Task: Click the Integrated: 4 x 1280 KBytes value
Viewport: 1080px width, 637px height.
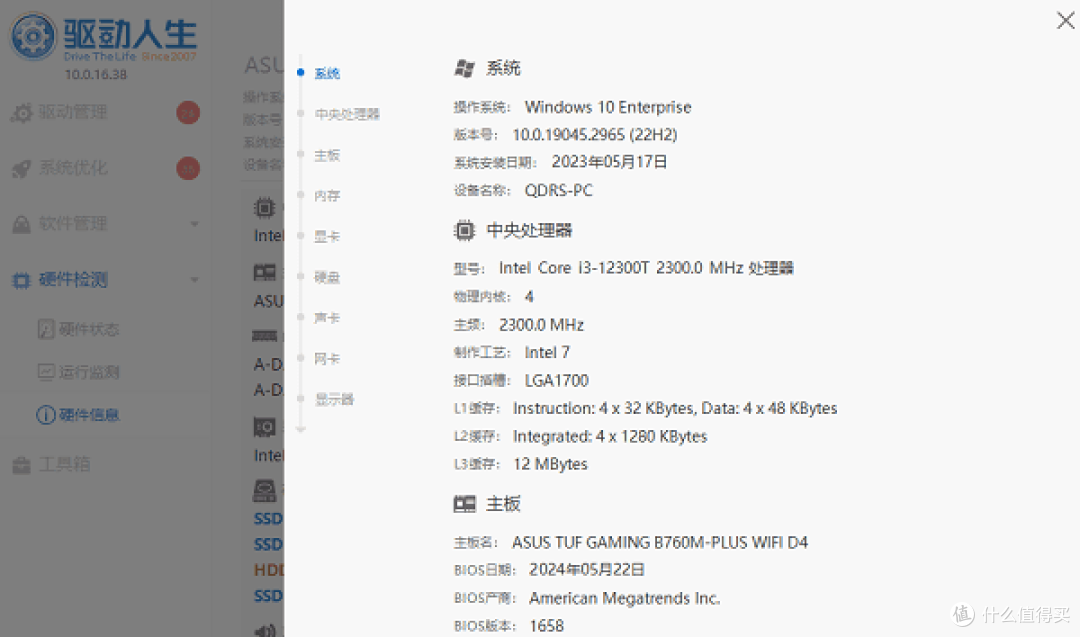Action: 610,437
